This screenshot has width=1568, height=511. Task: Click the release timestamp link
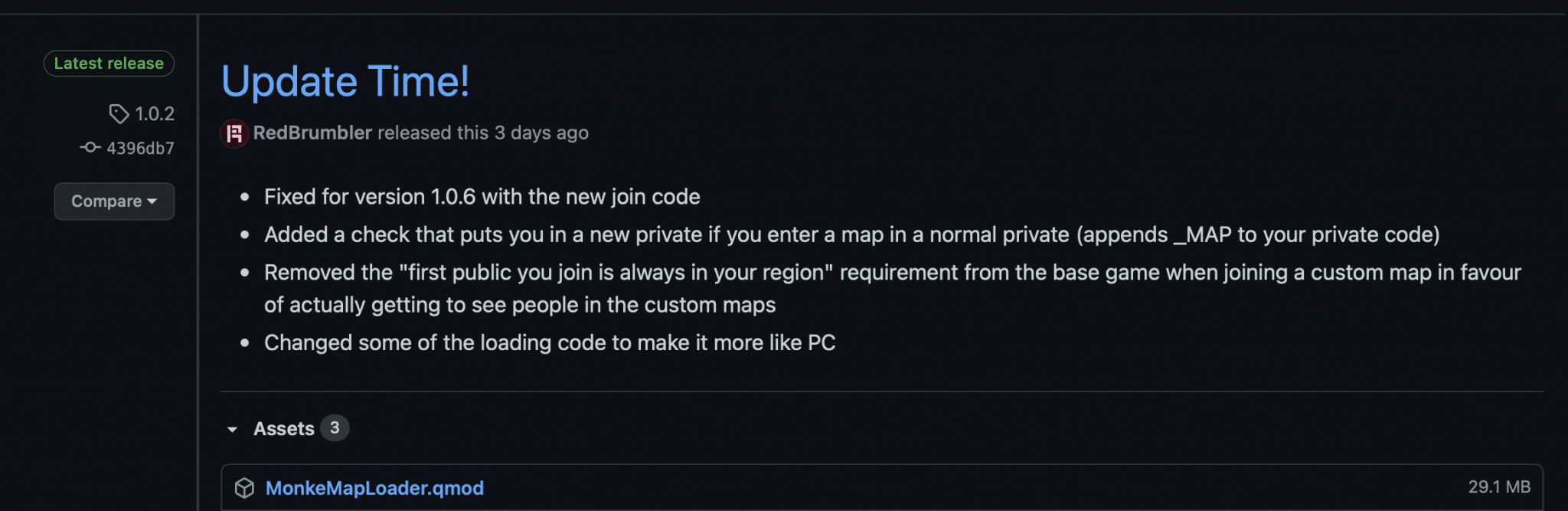542,133
